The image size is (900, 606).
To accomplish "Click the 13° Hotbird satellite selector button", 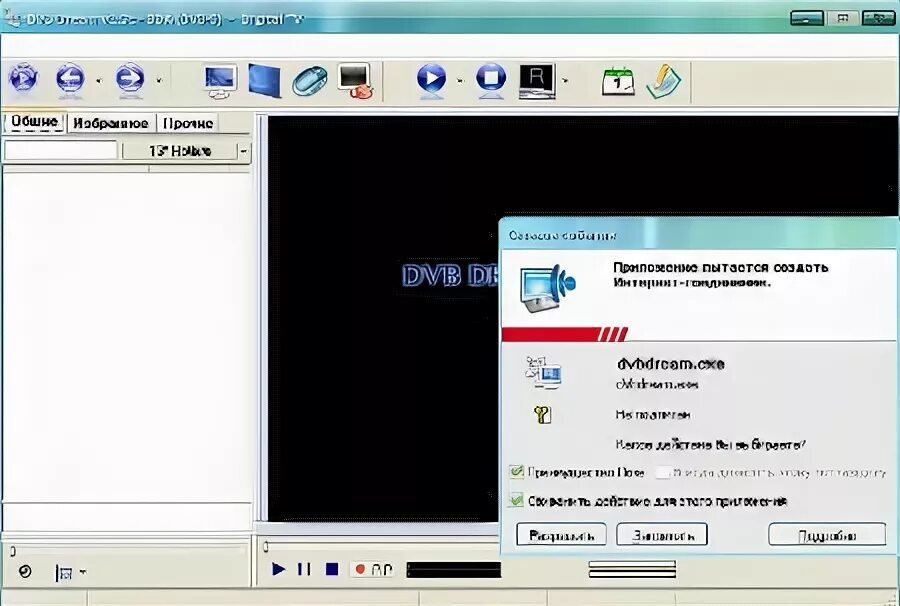I will 180,151.
